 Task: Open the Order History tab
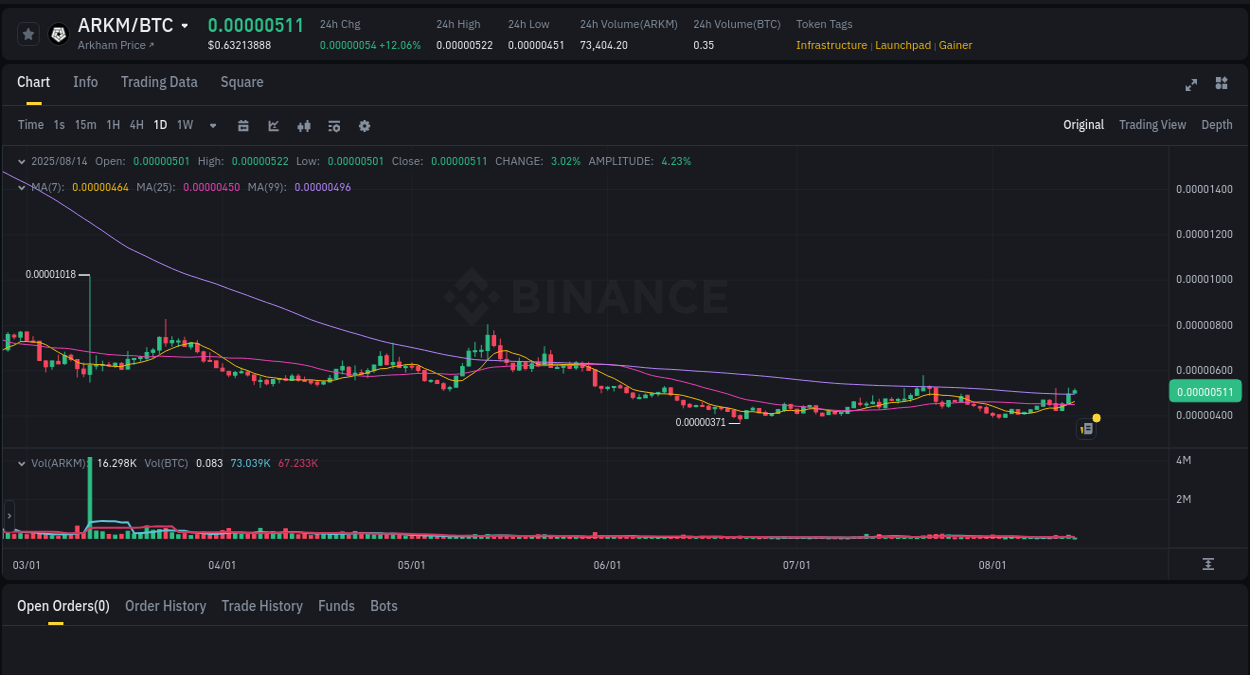(x=165, y=606)
